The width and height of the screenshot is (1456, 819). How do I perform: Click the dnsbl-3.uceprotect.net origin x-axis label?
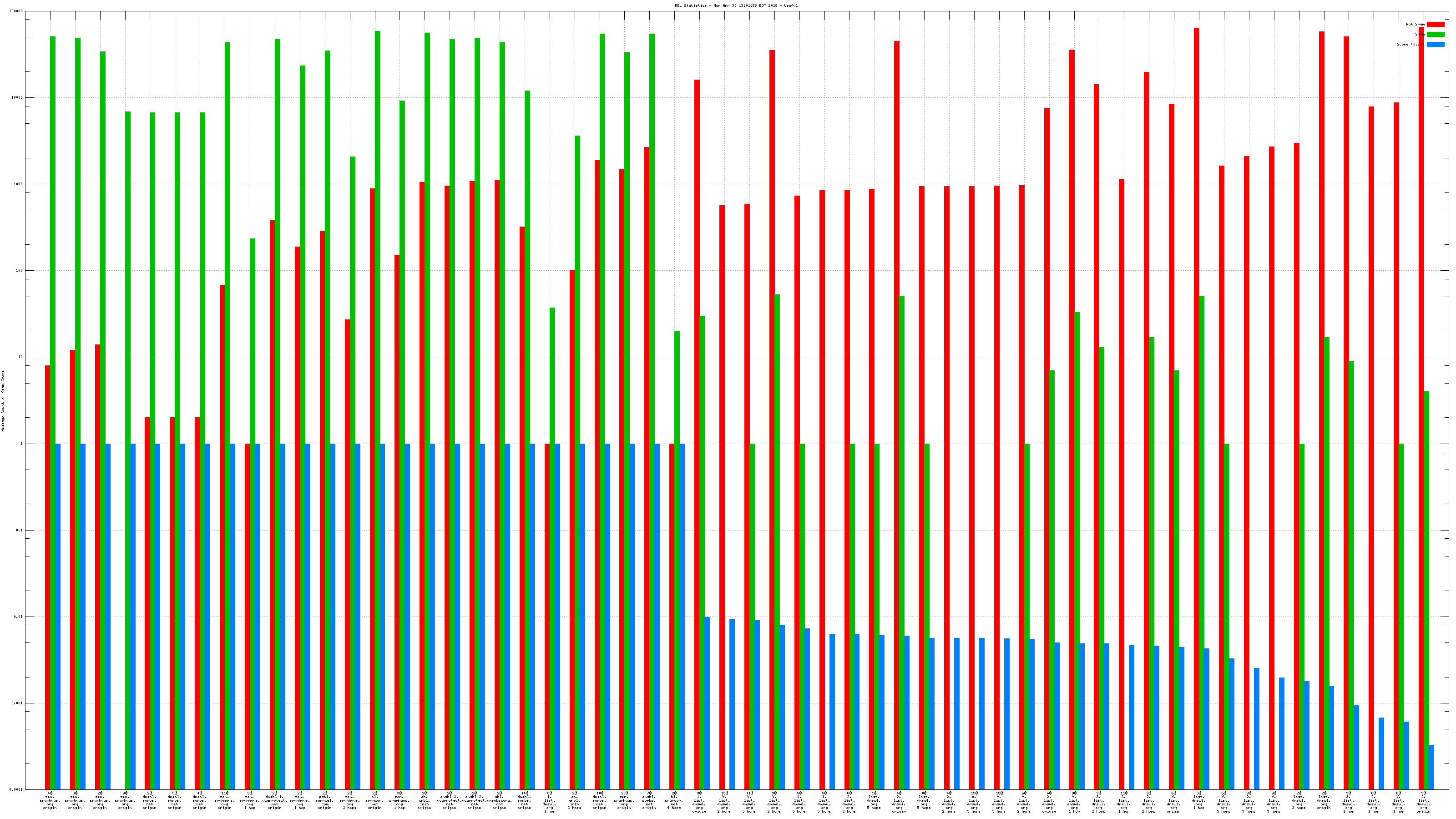click(450, 800)
